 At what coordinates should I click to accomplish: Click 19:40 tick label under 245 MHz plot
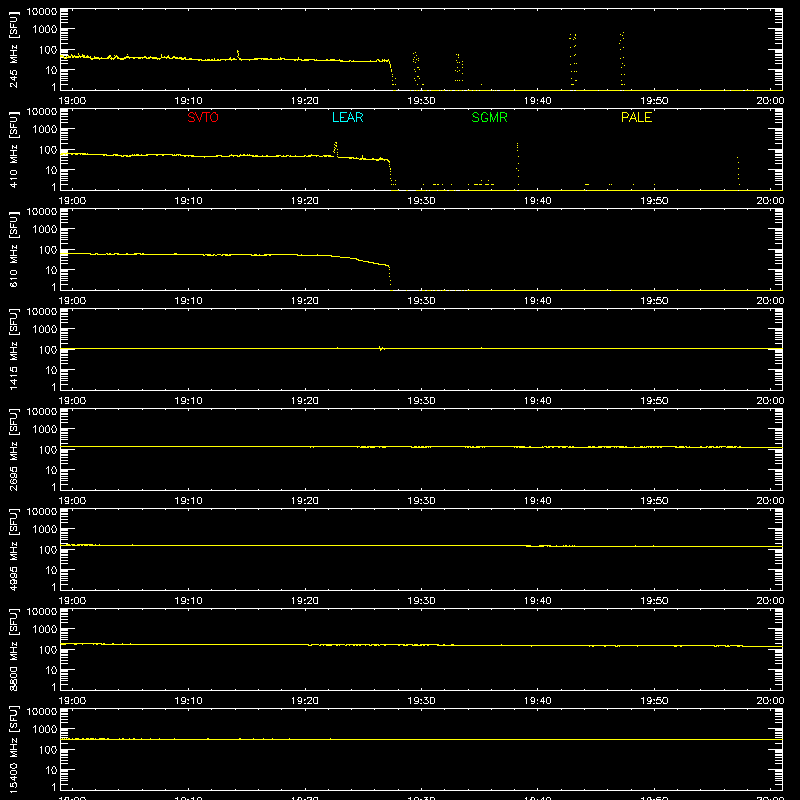click(x=538, y=101)
